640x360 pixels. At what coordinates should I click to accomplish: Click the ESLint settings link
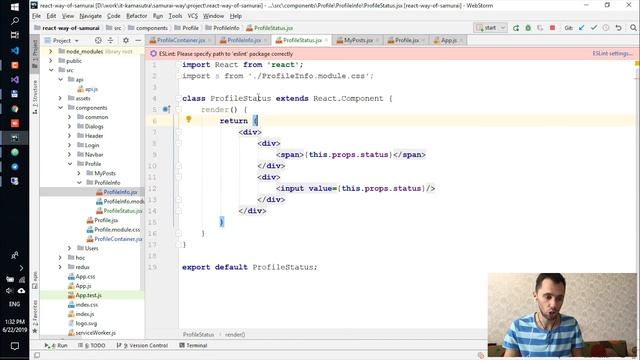613,53
